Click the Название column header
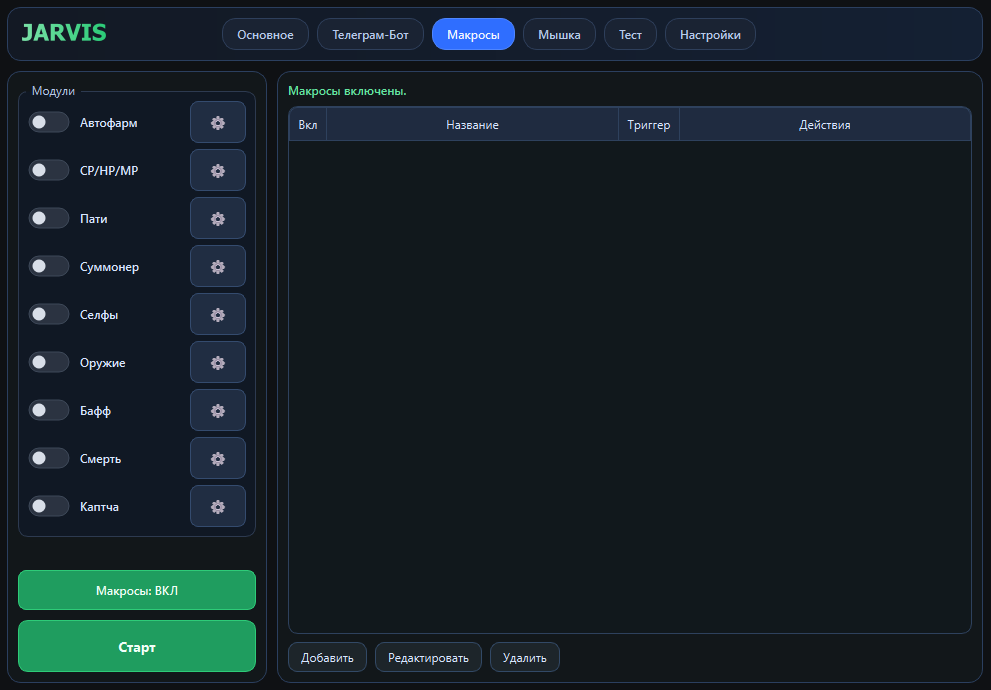This screenshot has width=991, height=690. click(x=472, y=125)
